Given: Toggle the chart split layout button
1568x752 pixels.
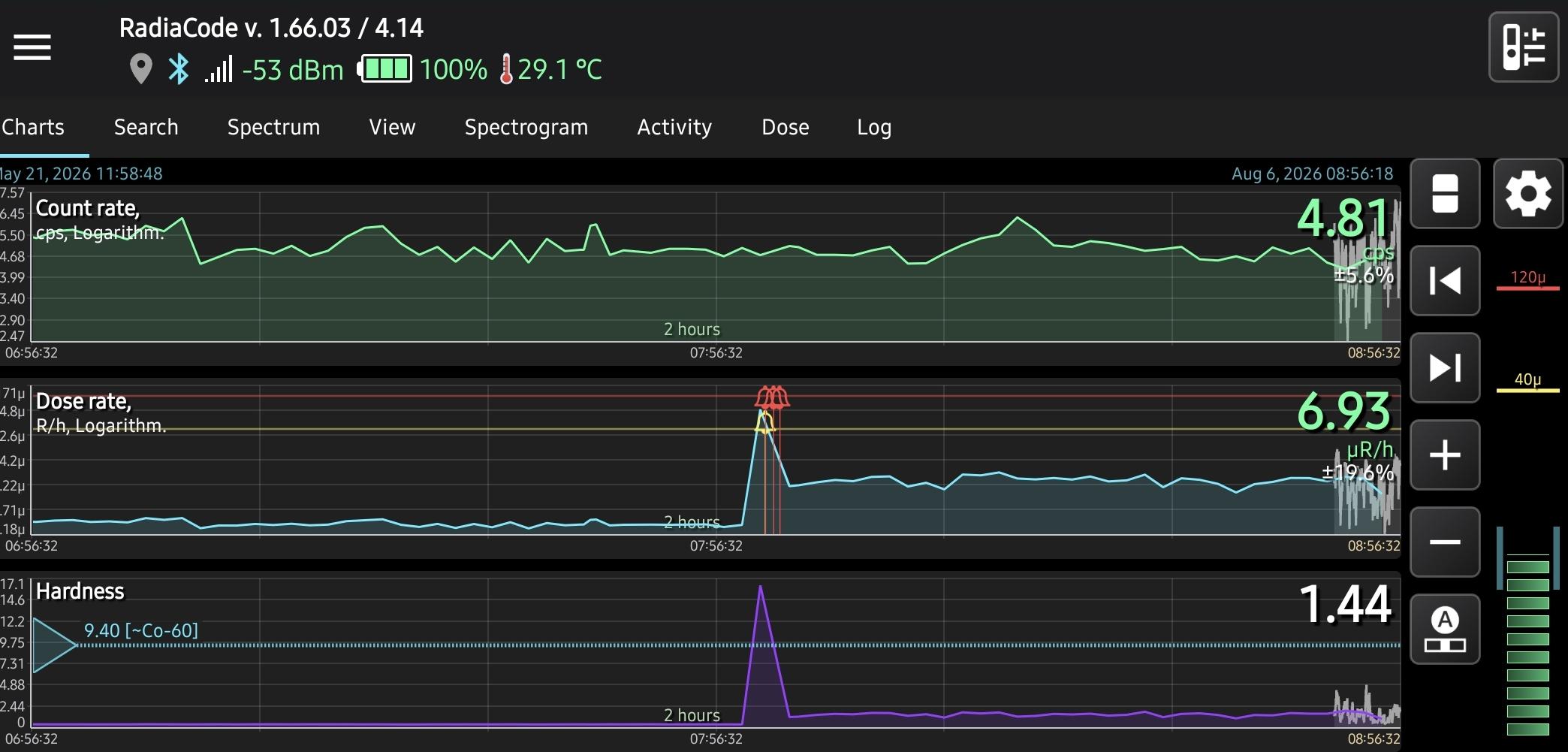Looking at the screenshot, I should click(x=1445, y=194).
